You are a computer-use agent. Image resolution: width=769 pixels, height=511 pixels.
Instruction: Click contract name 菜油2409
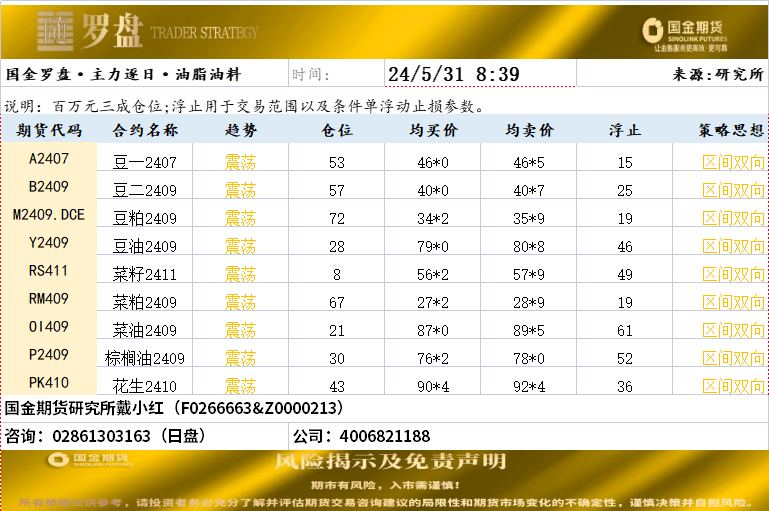point(145,330)
